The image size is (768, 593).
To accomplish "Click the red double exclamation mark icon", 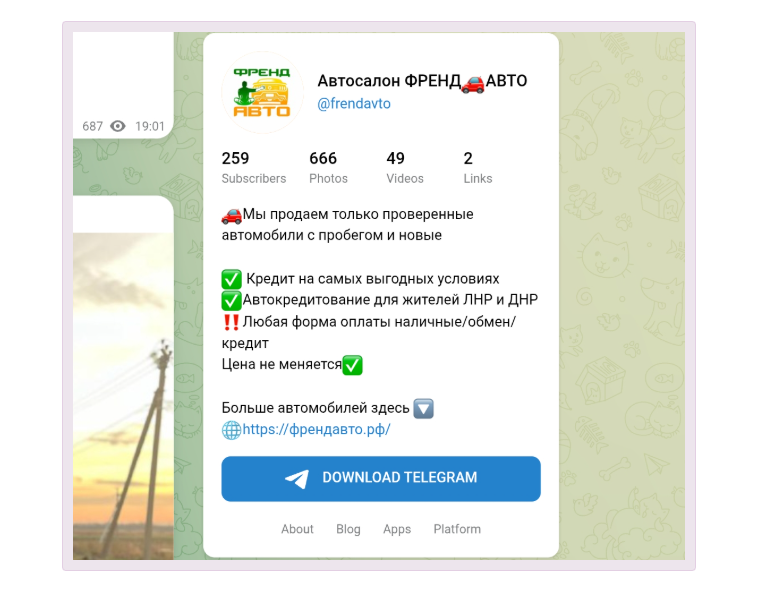I will click(x=231, y=322).
